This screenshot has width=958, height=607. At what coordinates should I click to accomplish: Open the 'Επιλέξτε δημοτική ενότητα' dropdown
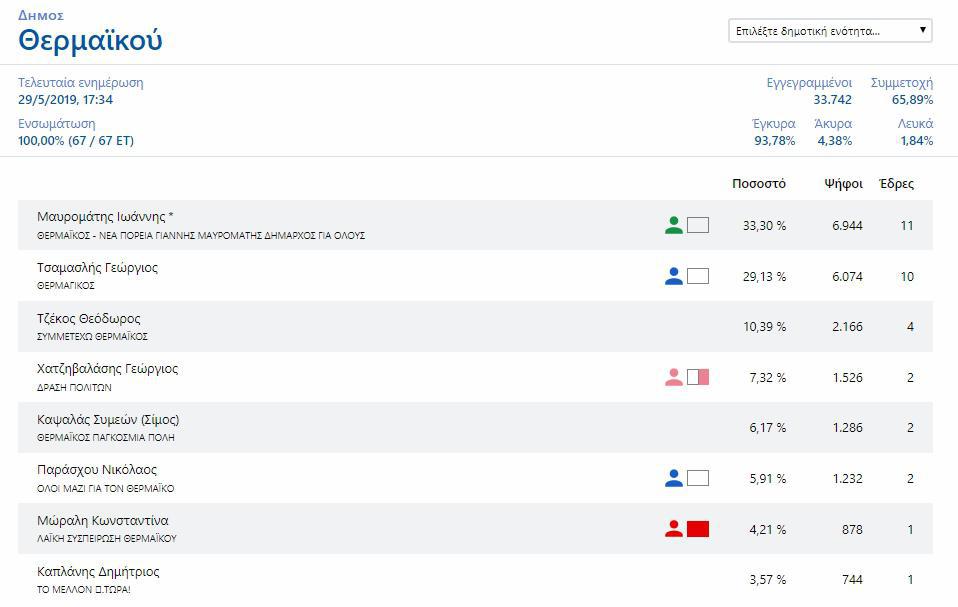830,31
